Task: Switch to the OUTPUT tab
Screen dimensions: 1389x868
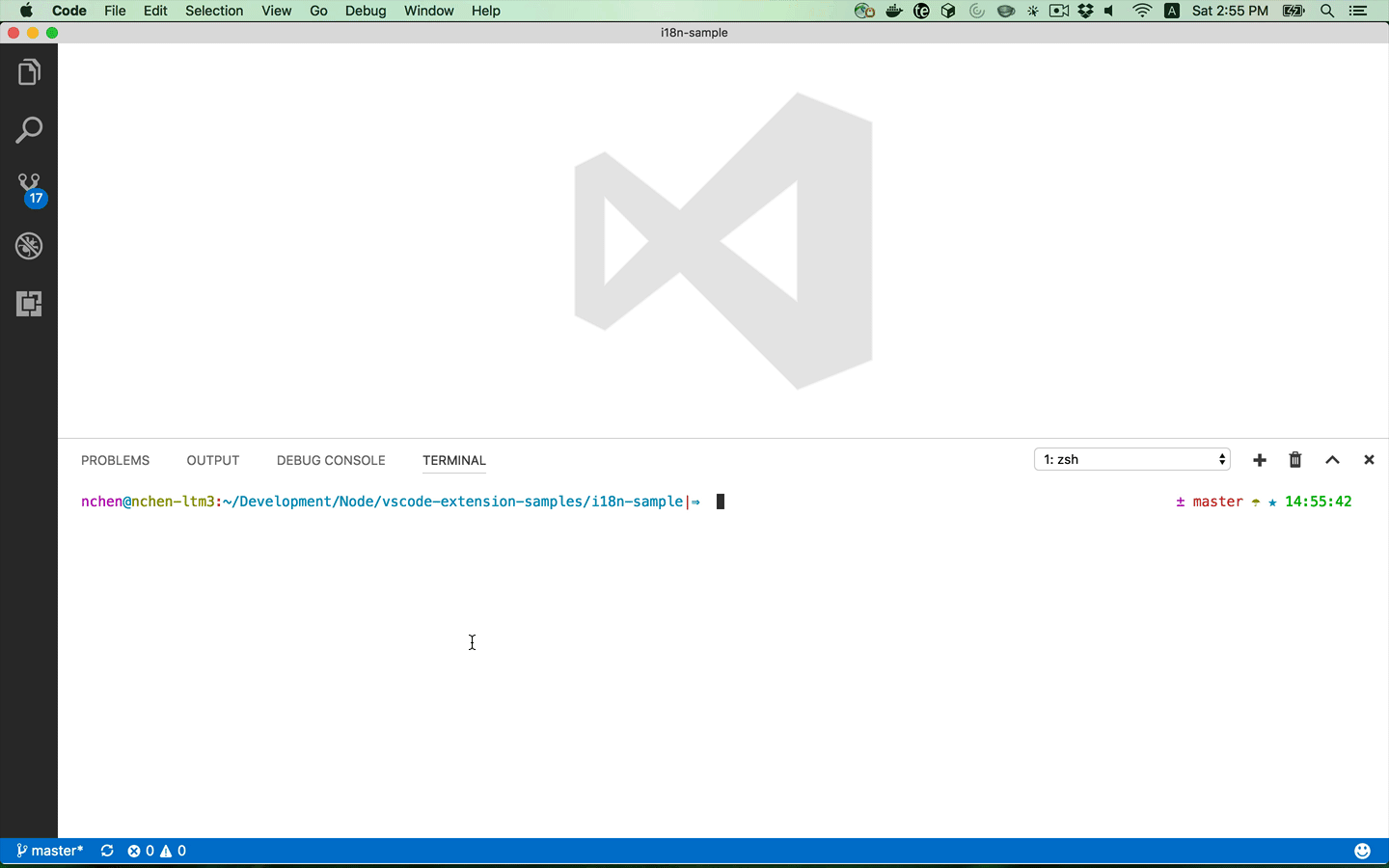Action: (x=213, y=460)
